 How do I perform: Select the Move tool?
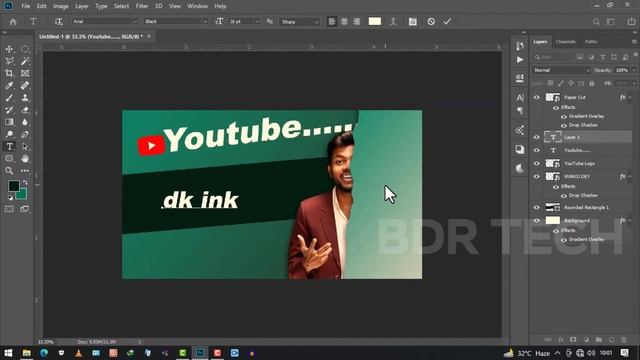(x=9, y=49)
